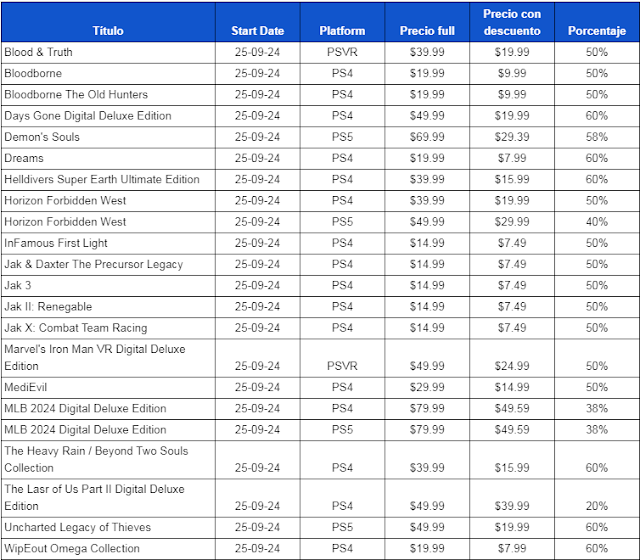Select Jak & Daxter The Precursor Legacy
The height and width of the screenshot is (560, 640).
click(x=108, y=264)
